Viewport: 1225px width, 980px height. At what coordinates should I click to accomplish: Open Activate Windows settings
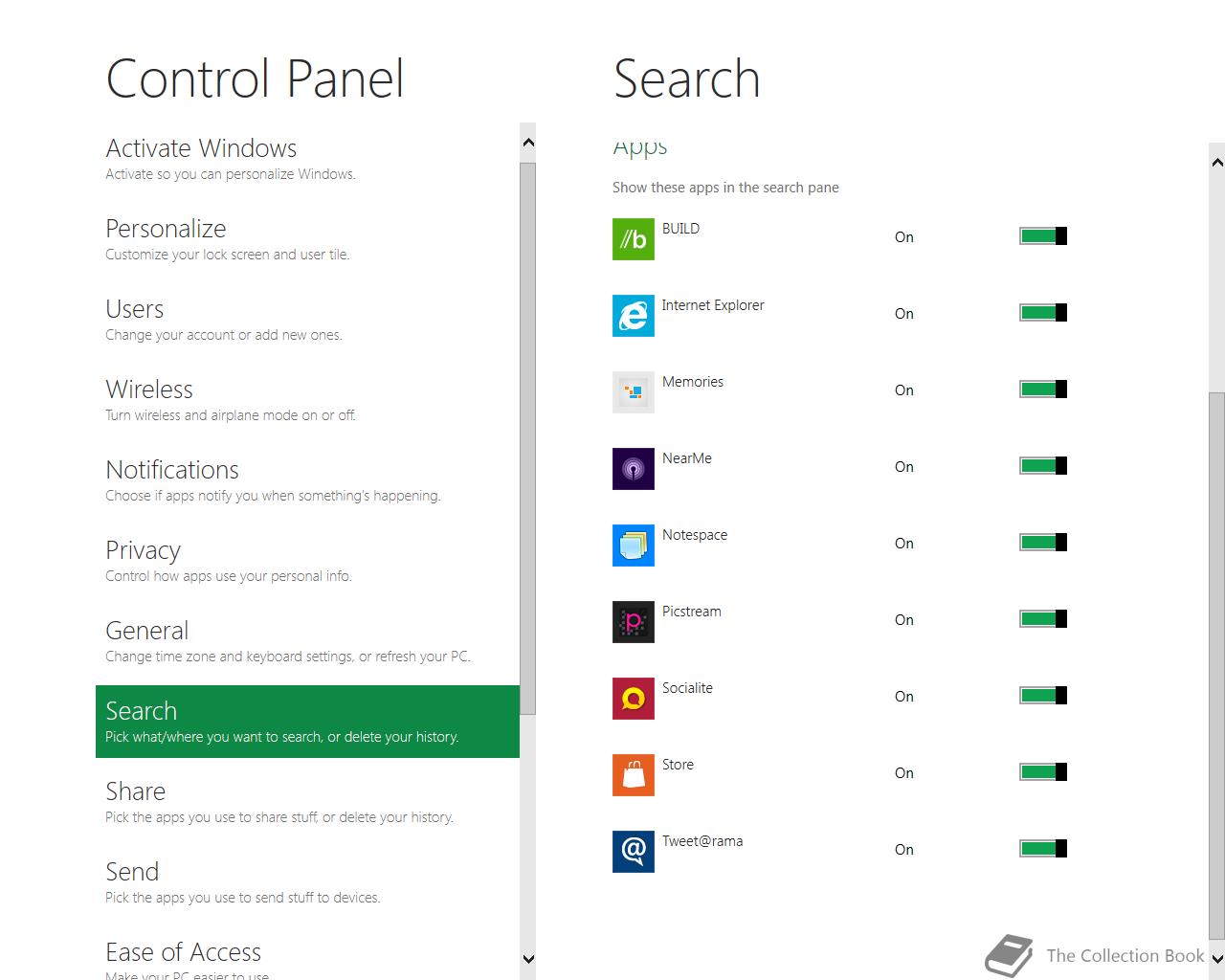pos(307,159)
